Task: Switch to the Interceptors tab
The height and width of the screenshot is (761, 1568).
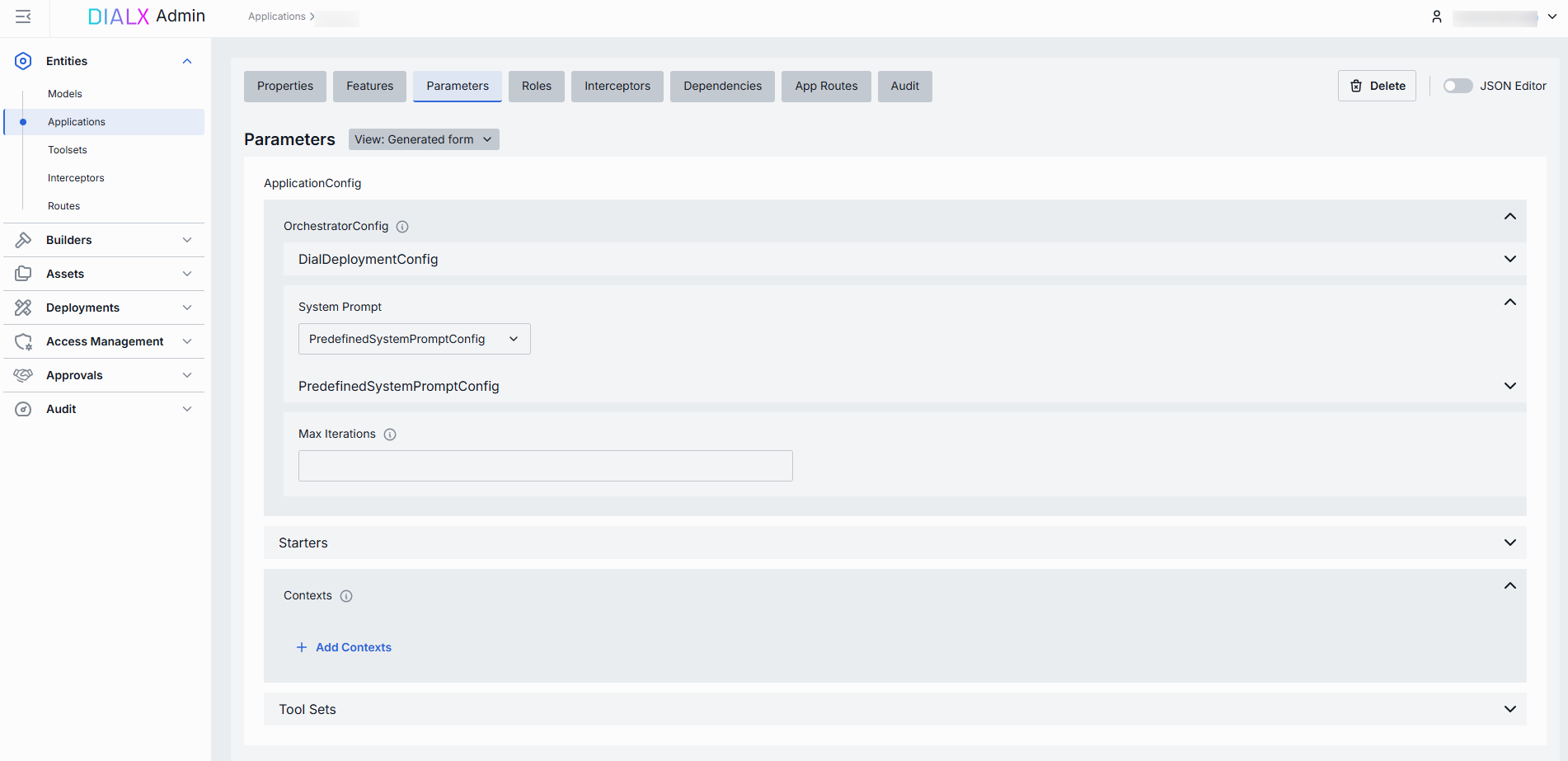Action: pyautogui.click(x=617, y=86)
